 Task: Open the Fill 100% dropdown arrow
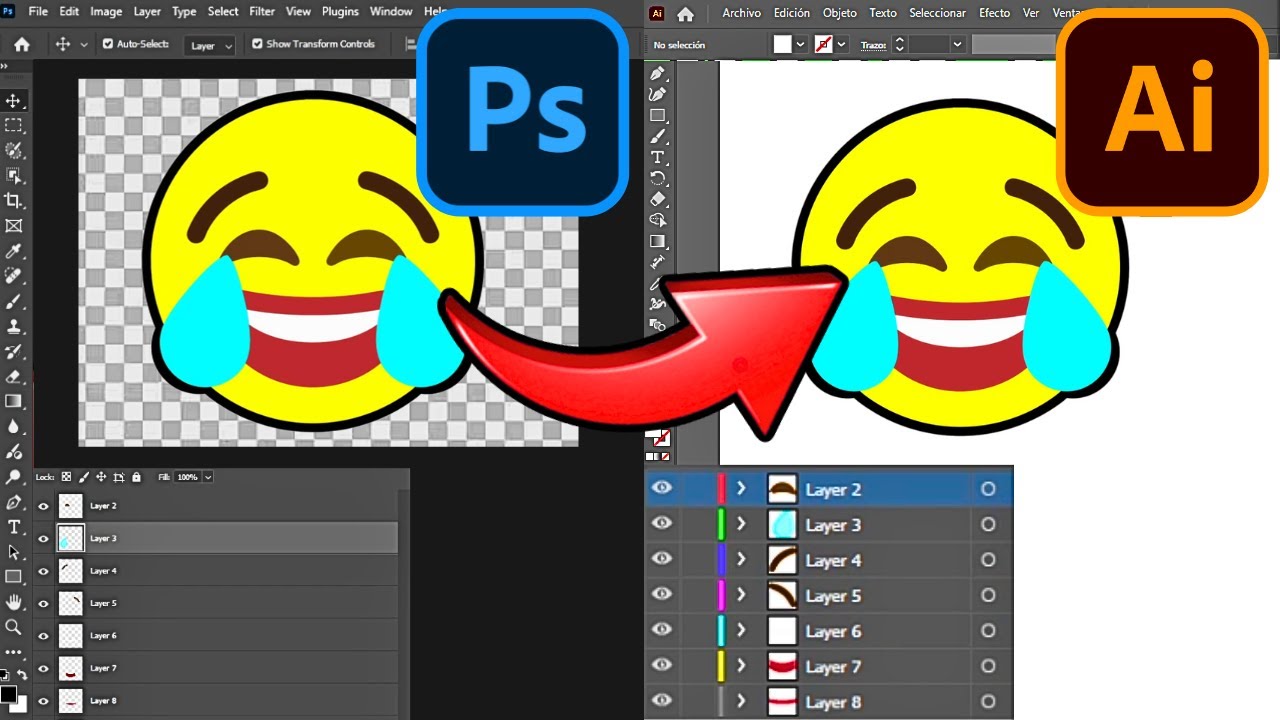208,478
